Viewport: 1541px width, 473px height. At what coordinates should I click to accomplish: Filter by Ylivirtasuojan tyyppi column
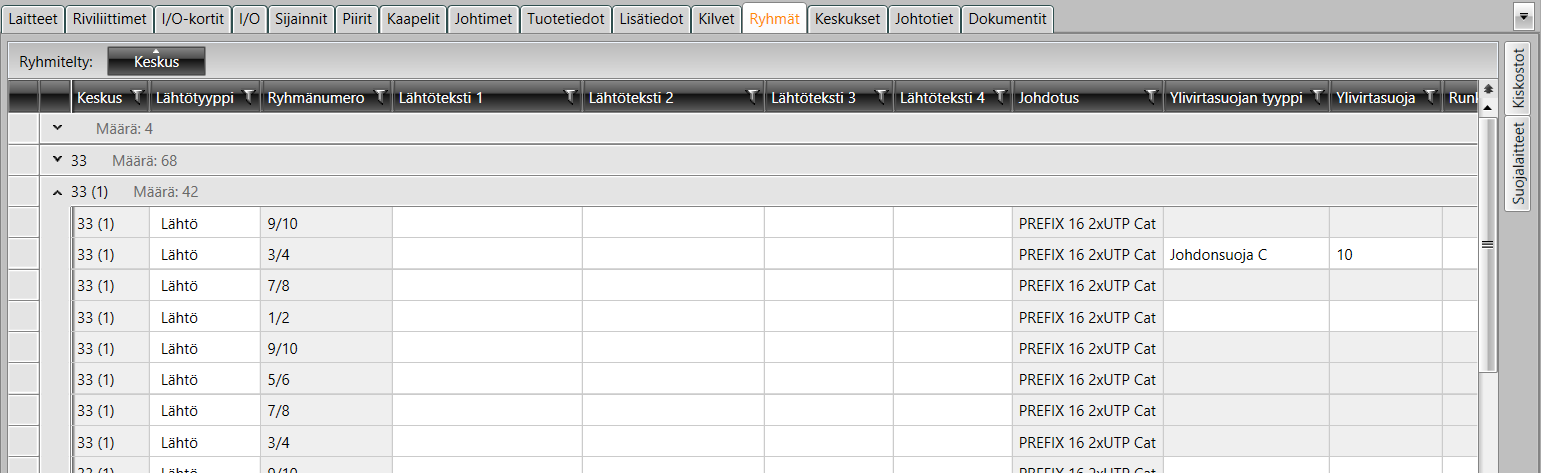click(1317, 97)
